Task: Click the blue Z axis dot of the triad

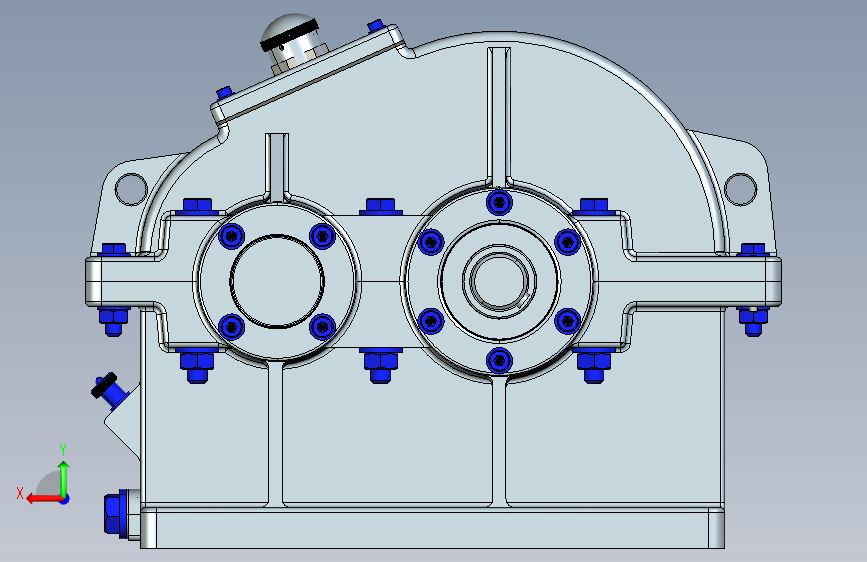Action: 65,499
